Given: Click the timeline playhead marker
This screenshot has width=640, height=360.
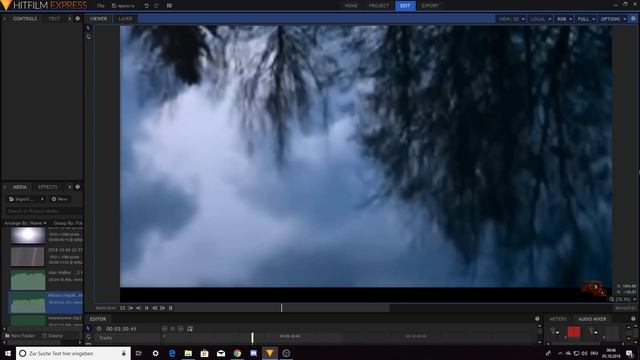Looking at the screenshot, I should (252, 338).
